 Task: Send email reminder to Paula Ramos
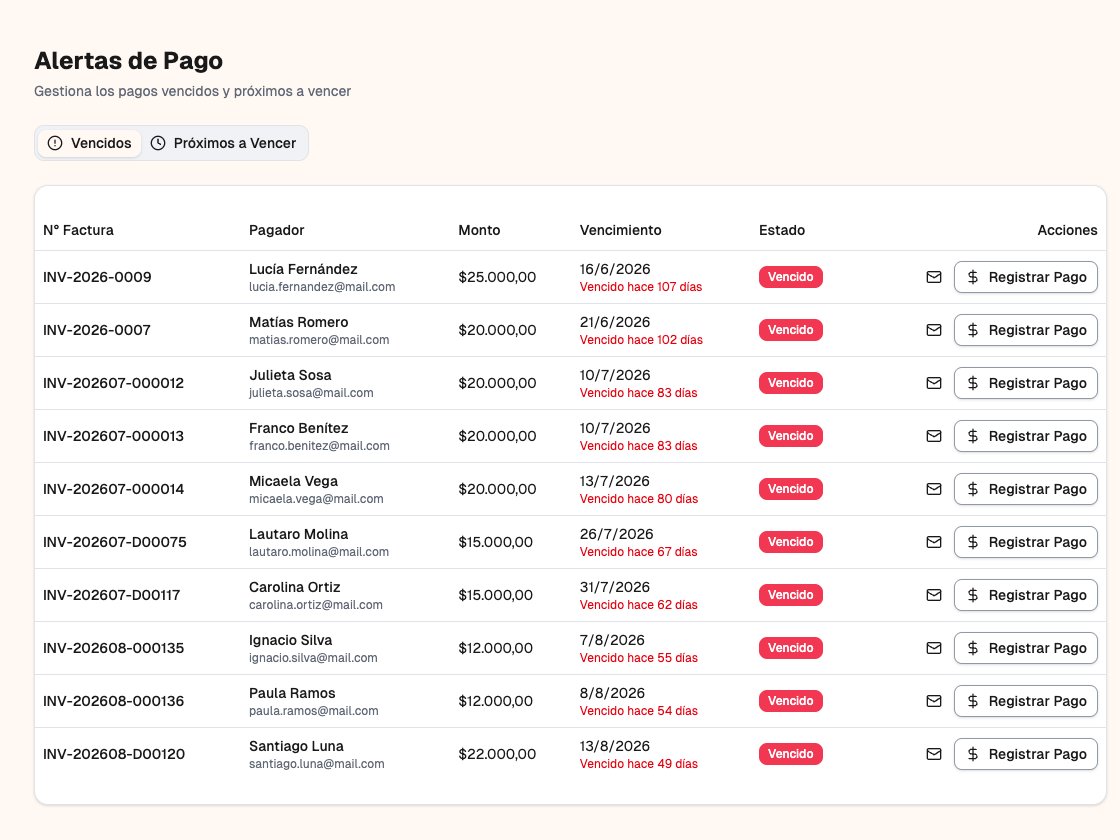934,701
